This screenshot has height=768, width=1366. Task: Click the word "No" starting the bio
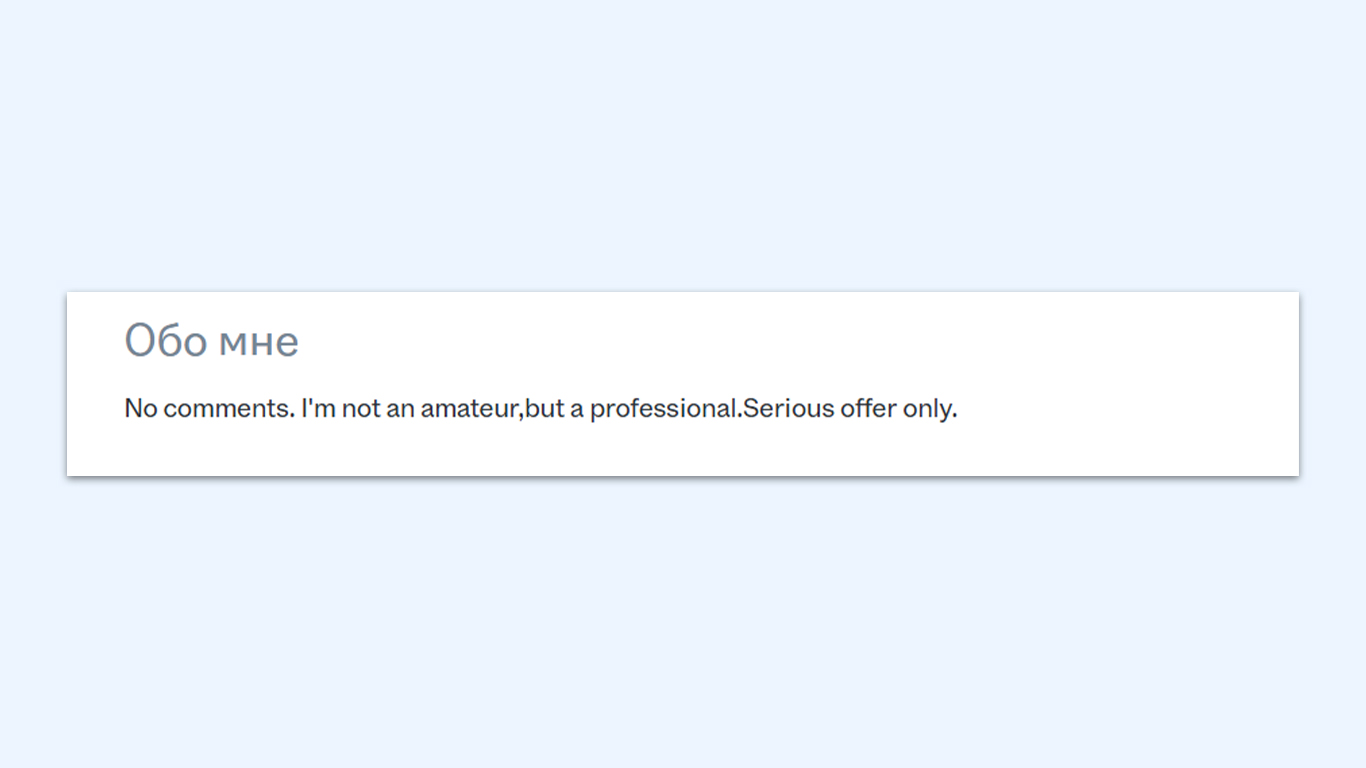140,408
